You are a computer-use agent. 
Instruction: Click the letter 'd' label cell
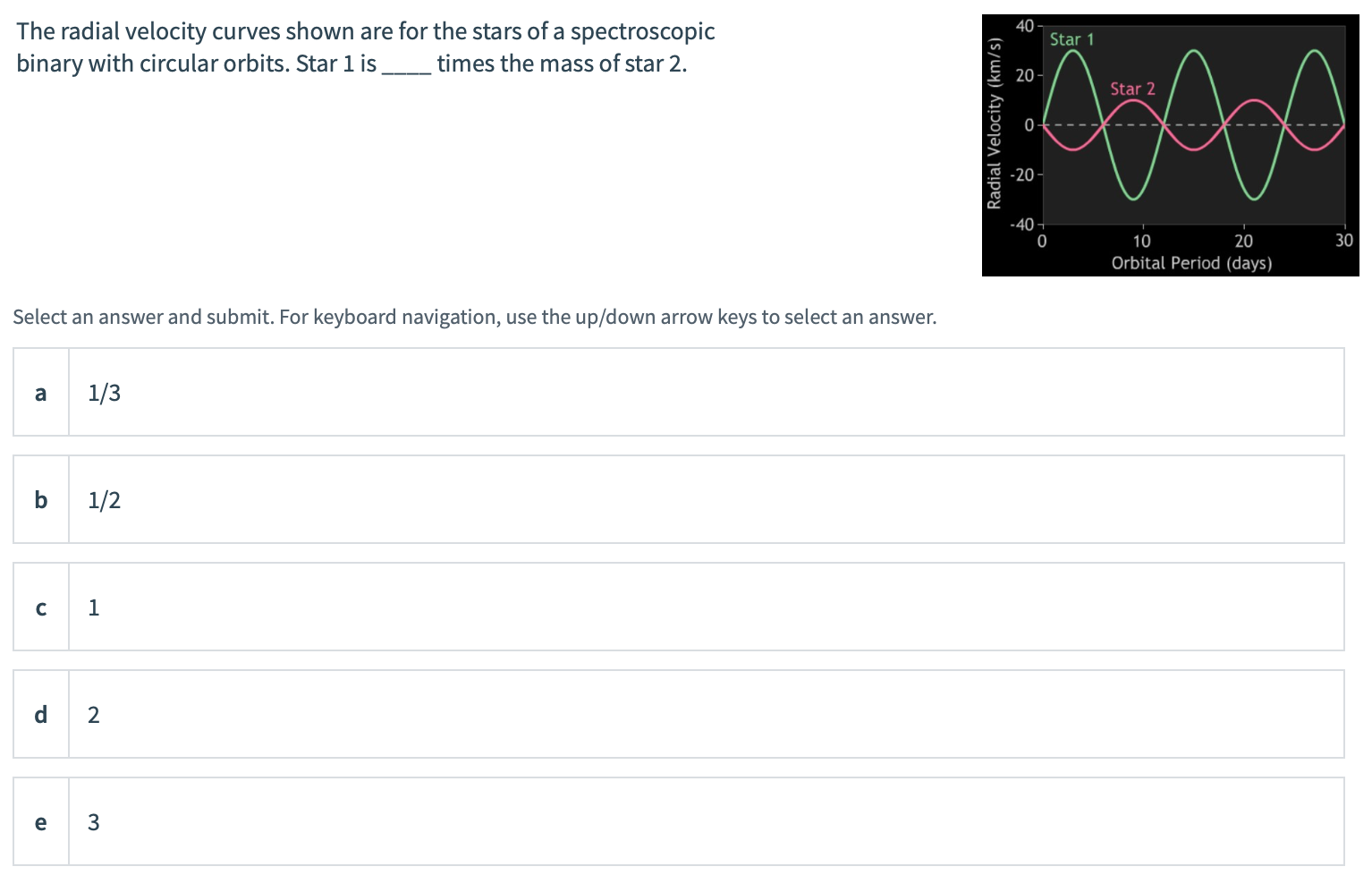[40, 714]
